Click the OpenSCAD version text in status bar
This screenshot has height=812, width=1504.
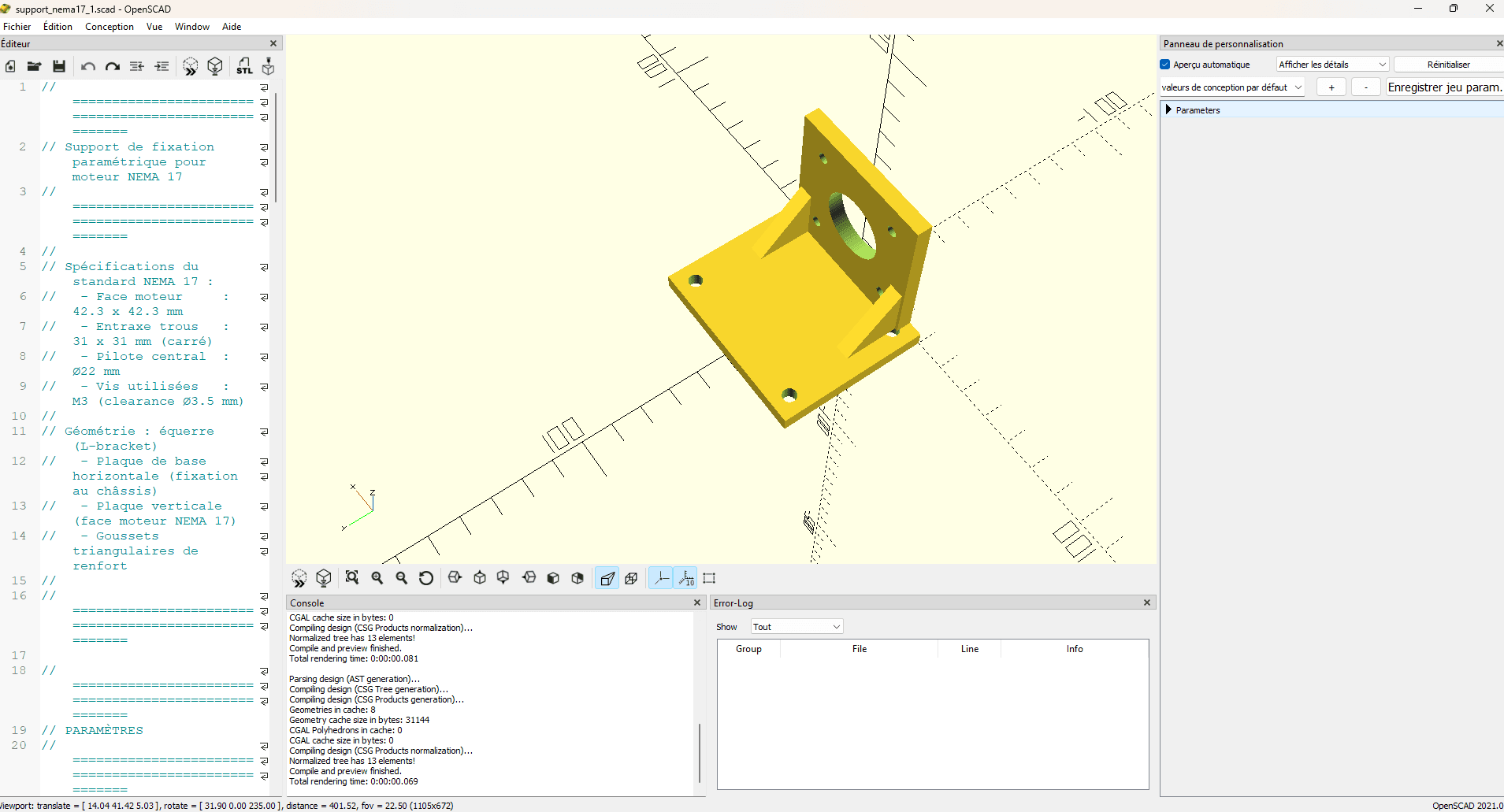pyautogui.click(x=1467, y=806)
